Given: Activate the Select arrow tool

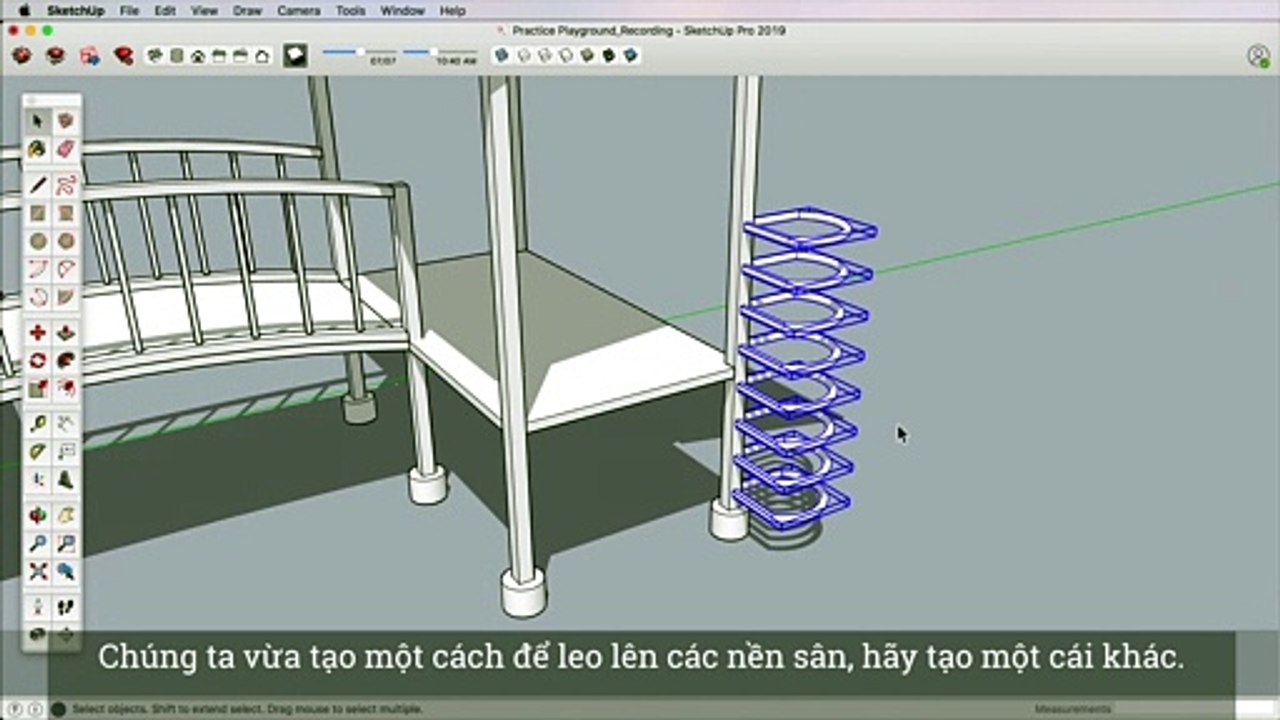Looking at the screenshot, I should tap(38, 121).
